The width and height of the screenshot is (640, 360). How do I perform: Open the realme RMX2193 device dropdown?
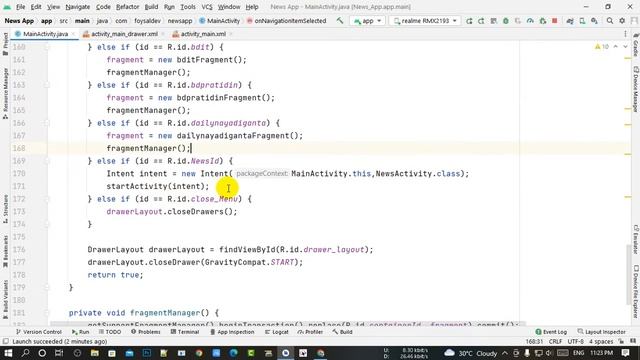tap(425, 20)
